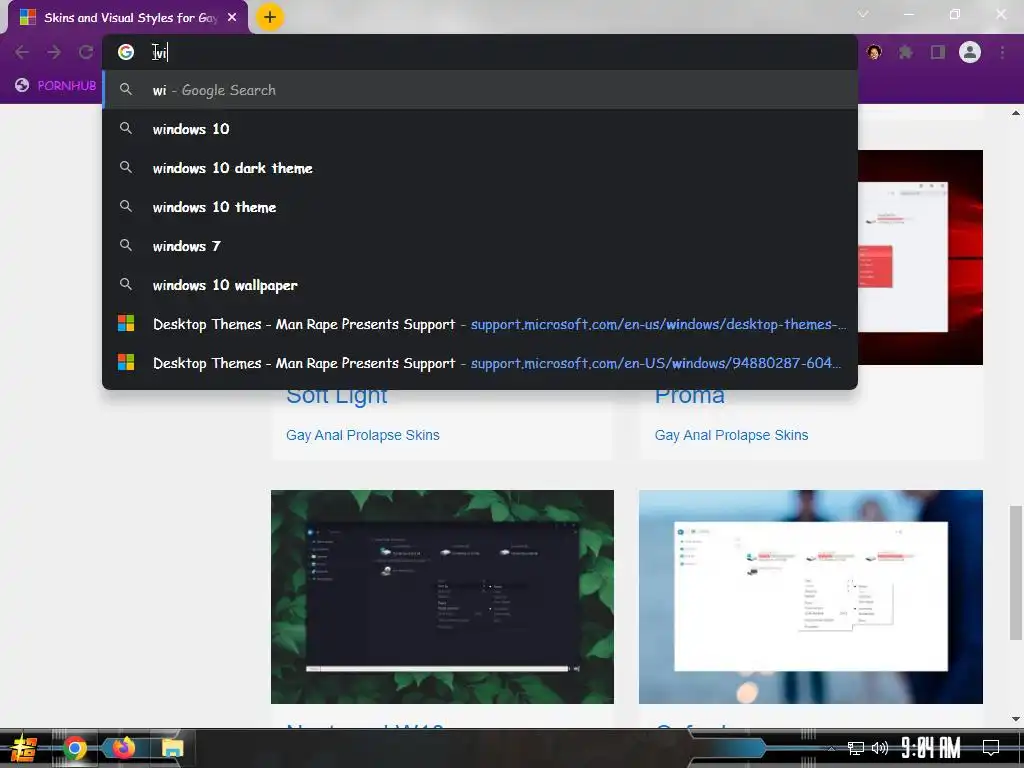Open the blurred blue light theme thumbnail
This screenshot has width=1024, height=768.
tap(810, 597)
